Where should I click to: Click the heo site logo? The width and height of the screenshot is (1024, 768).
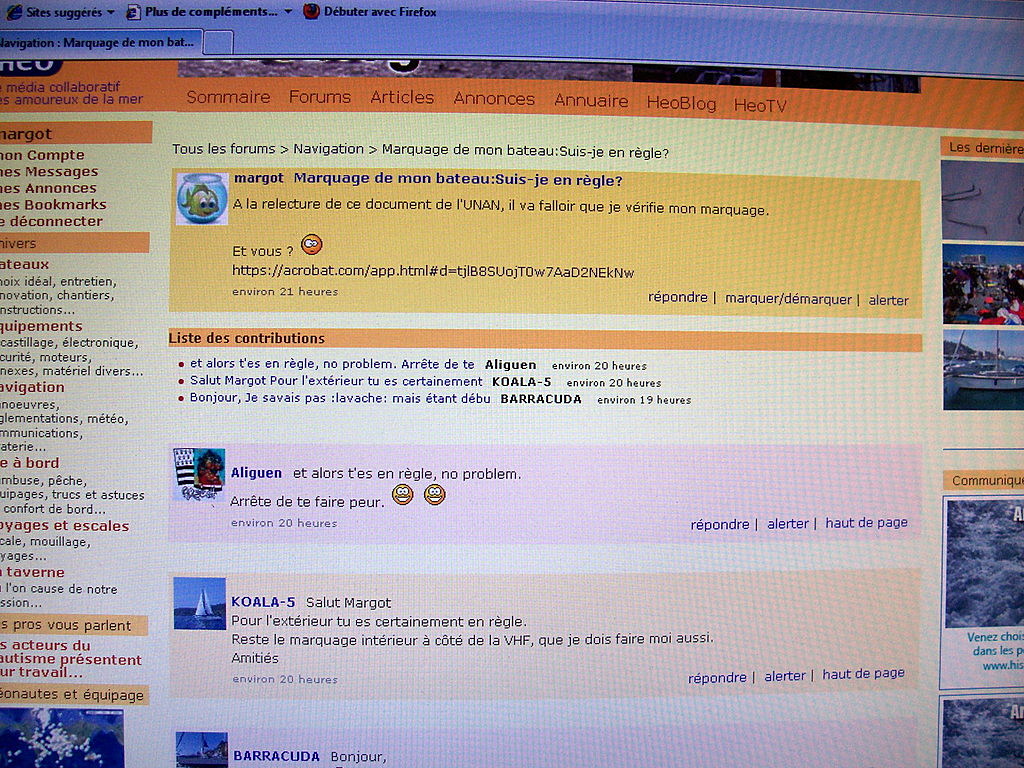(x=31, y=66)
